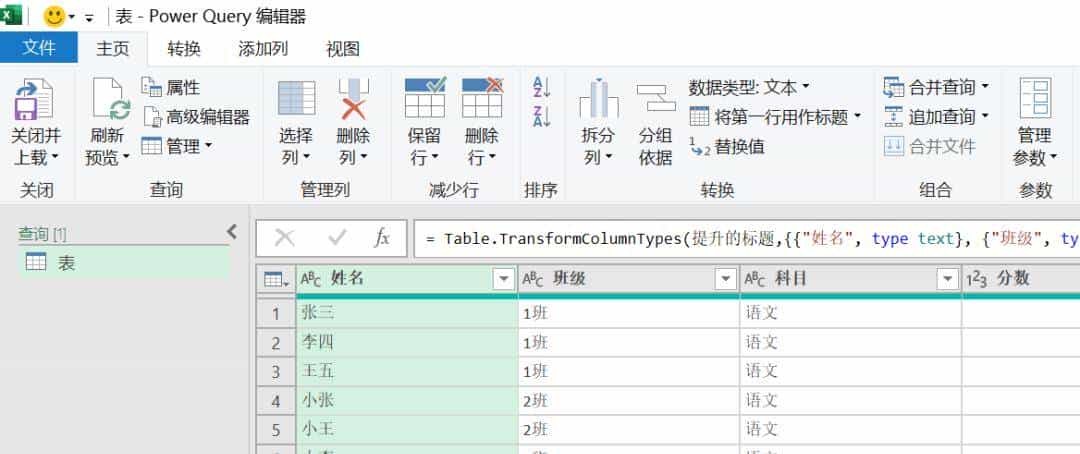Open the Close & Load (关闭并上载) dropdown arrow
Screen dimensions: 1080x454
(55, 158)
